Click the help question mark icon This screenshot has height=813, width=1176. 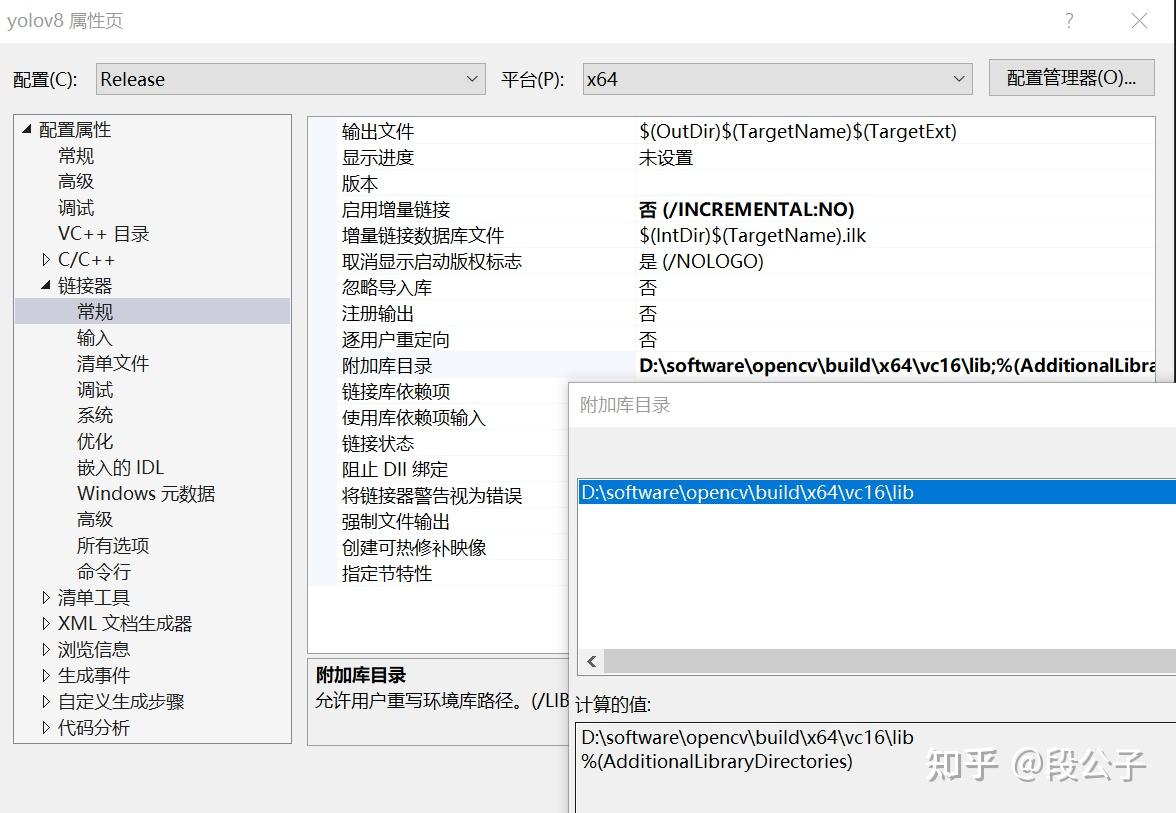(x=1068, y=20)
